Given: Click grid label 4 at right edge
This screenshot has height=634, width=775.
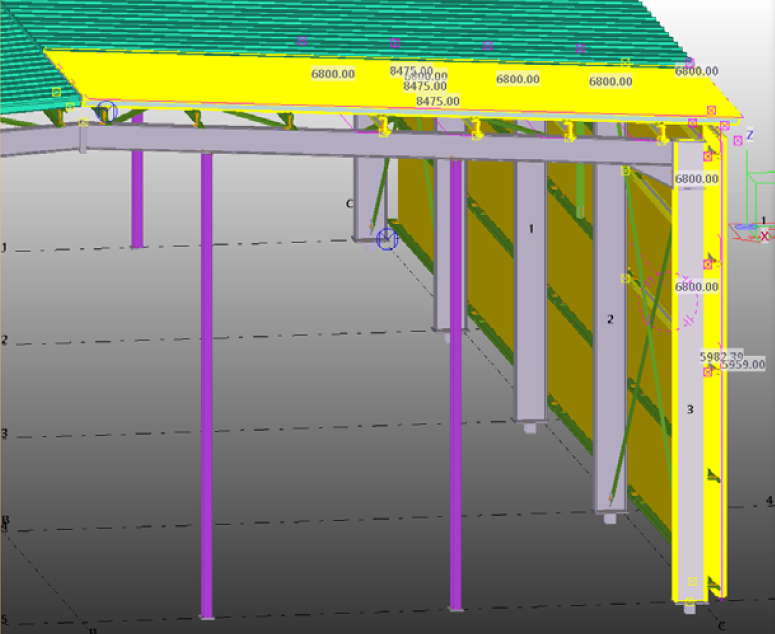Looking at the screenshot, I should pyautogui.click(x=768, y=500).
